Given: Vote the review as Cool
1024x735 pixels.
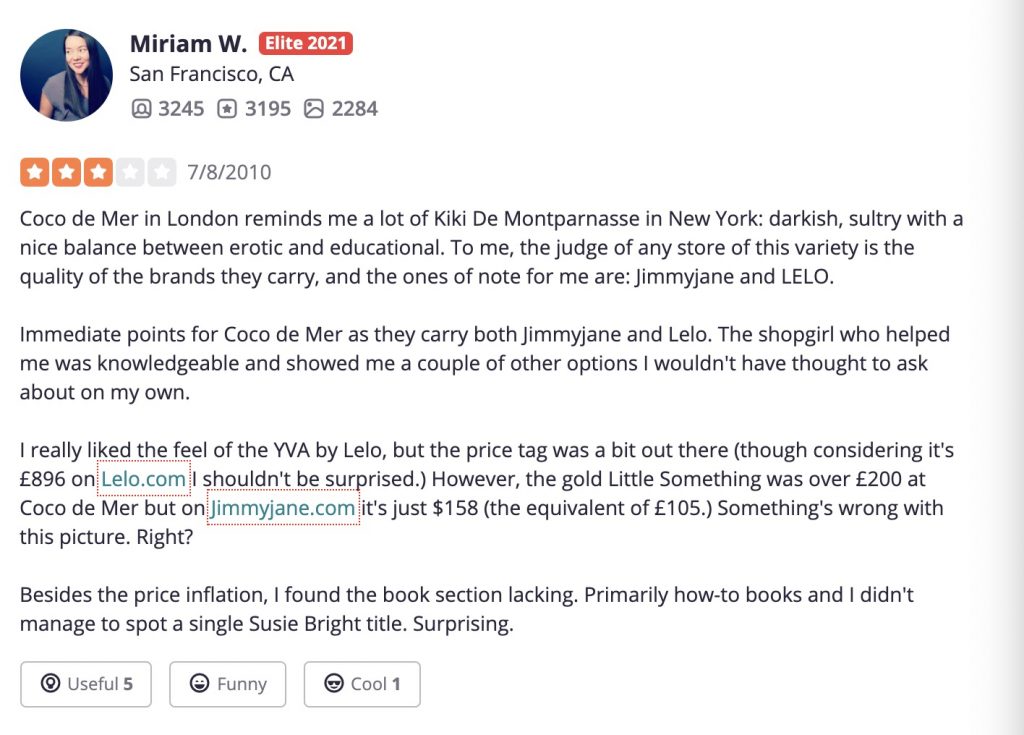Looking at the screenshot, I should (362, 684).
